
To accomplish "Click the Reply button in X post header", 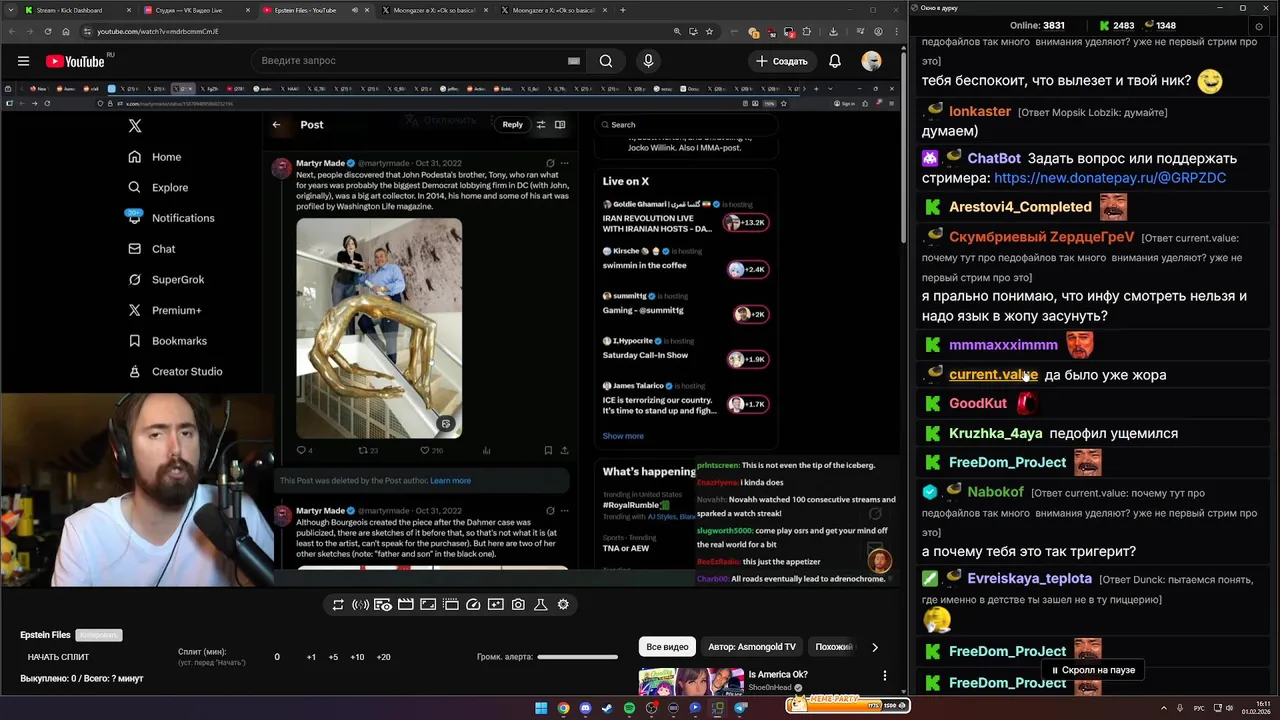I will pyautogui.click(x=512, y=125).
